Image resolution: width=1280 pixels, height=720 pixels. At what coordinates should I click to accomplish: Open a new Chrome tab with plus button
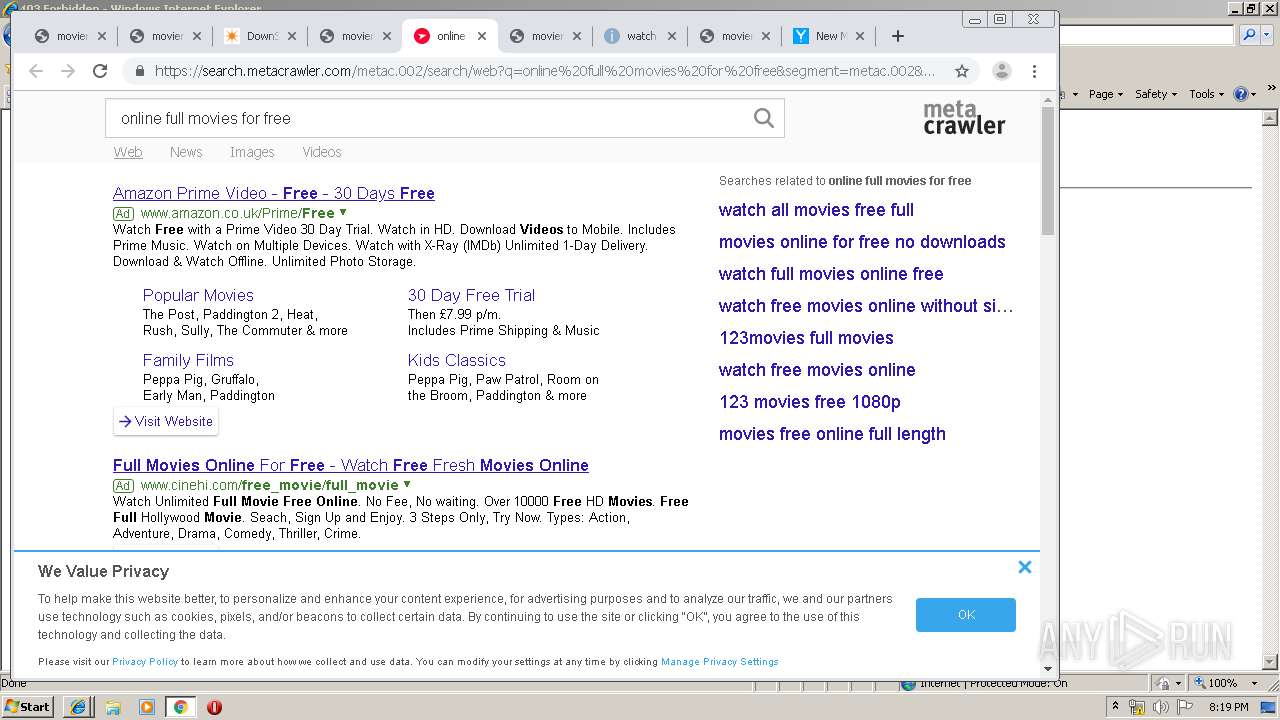click(898, 36)
